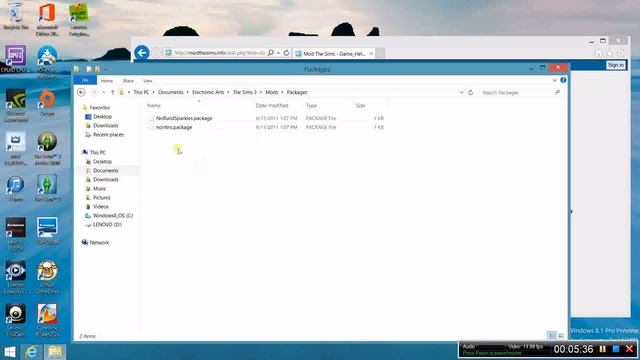Open Internet Explorer from the taskbar
This screenshot has height=360, width=640.
click(31, 352)
